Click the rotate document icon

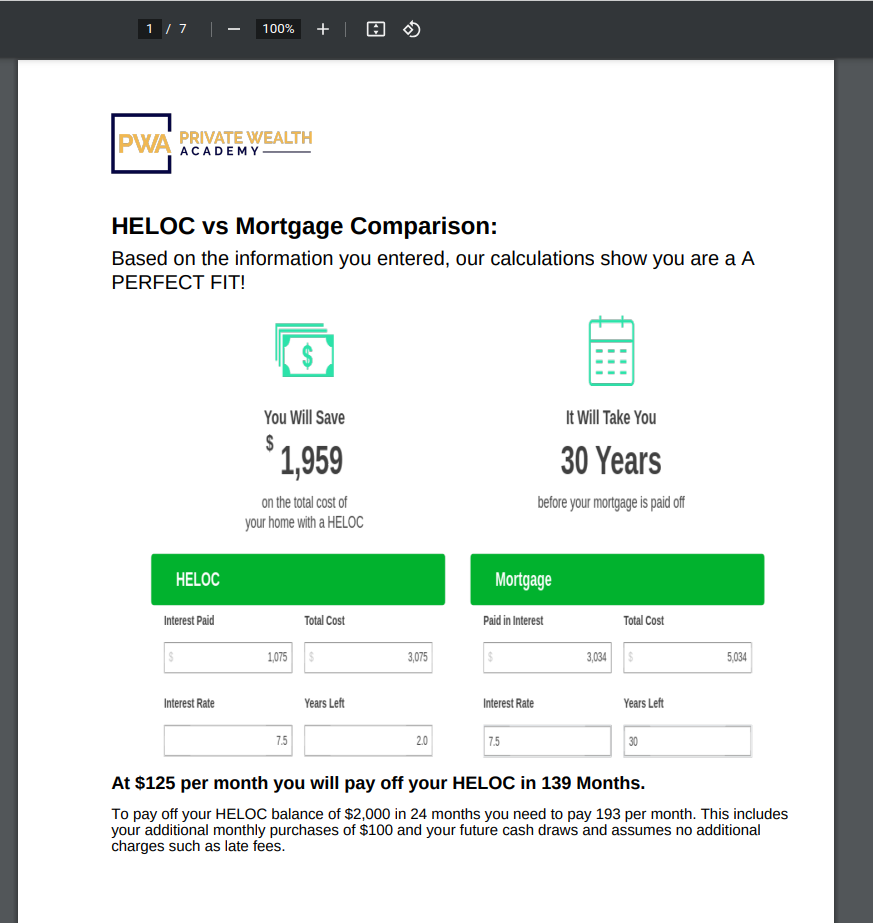[411, 29]
